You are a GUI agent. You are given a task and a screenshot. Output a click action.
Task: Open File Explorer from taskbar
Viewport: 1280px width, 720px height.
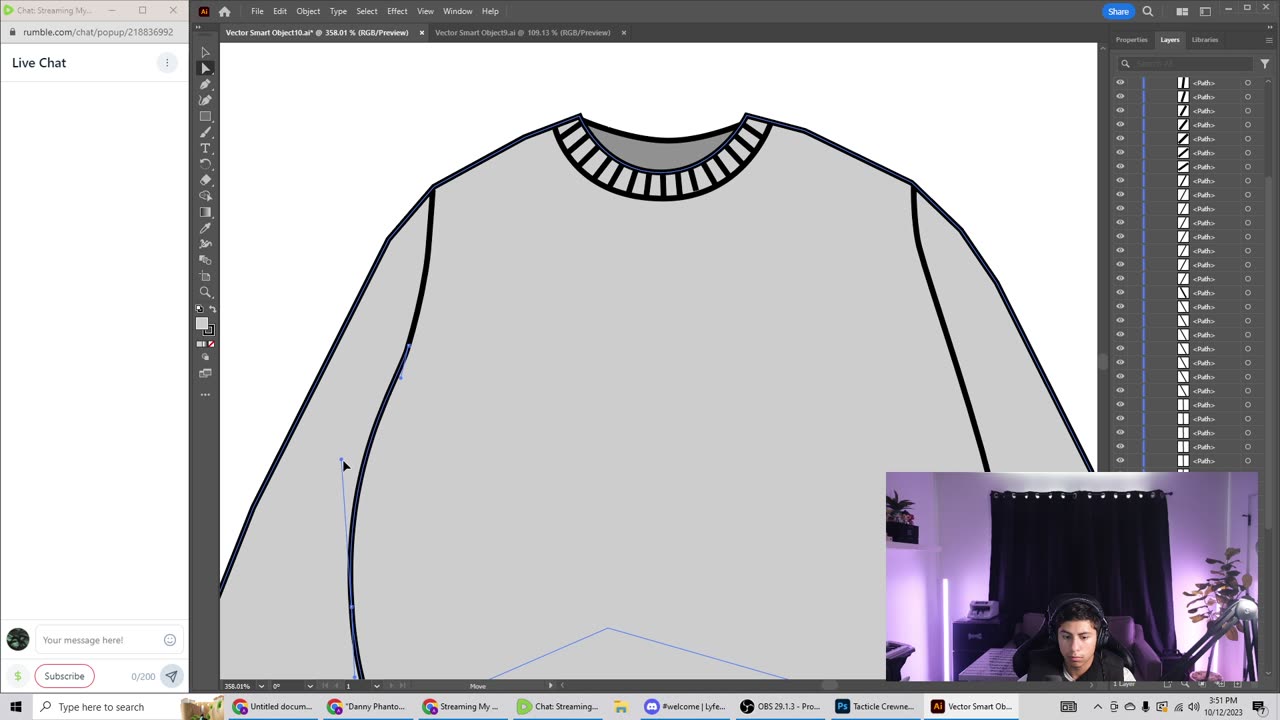621,706
